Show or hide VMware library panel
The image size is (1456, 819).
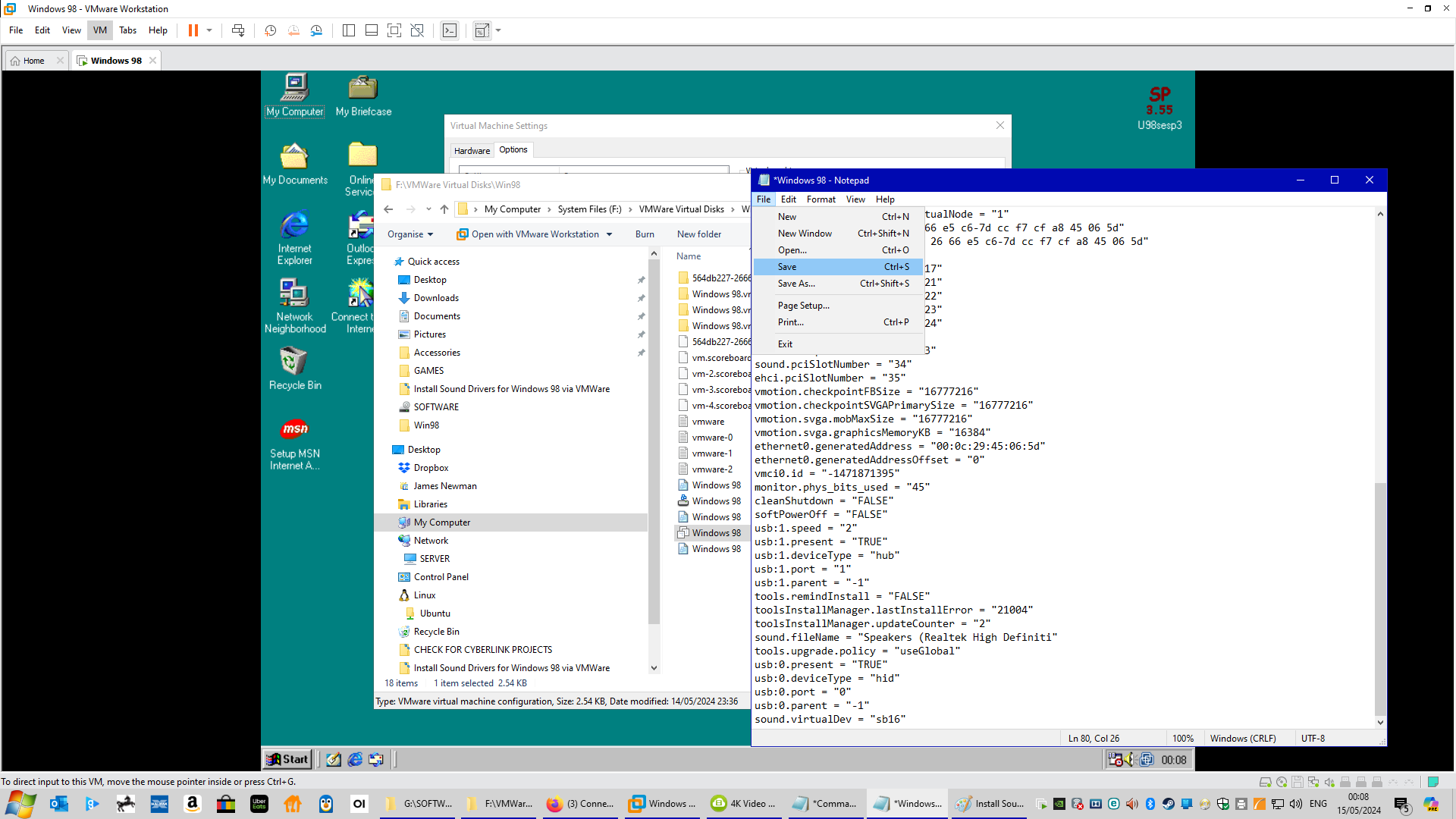349,30
